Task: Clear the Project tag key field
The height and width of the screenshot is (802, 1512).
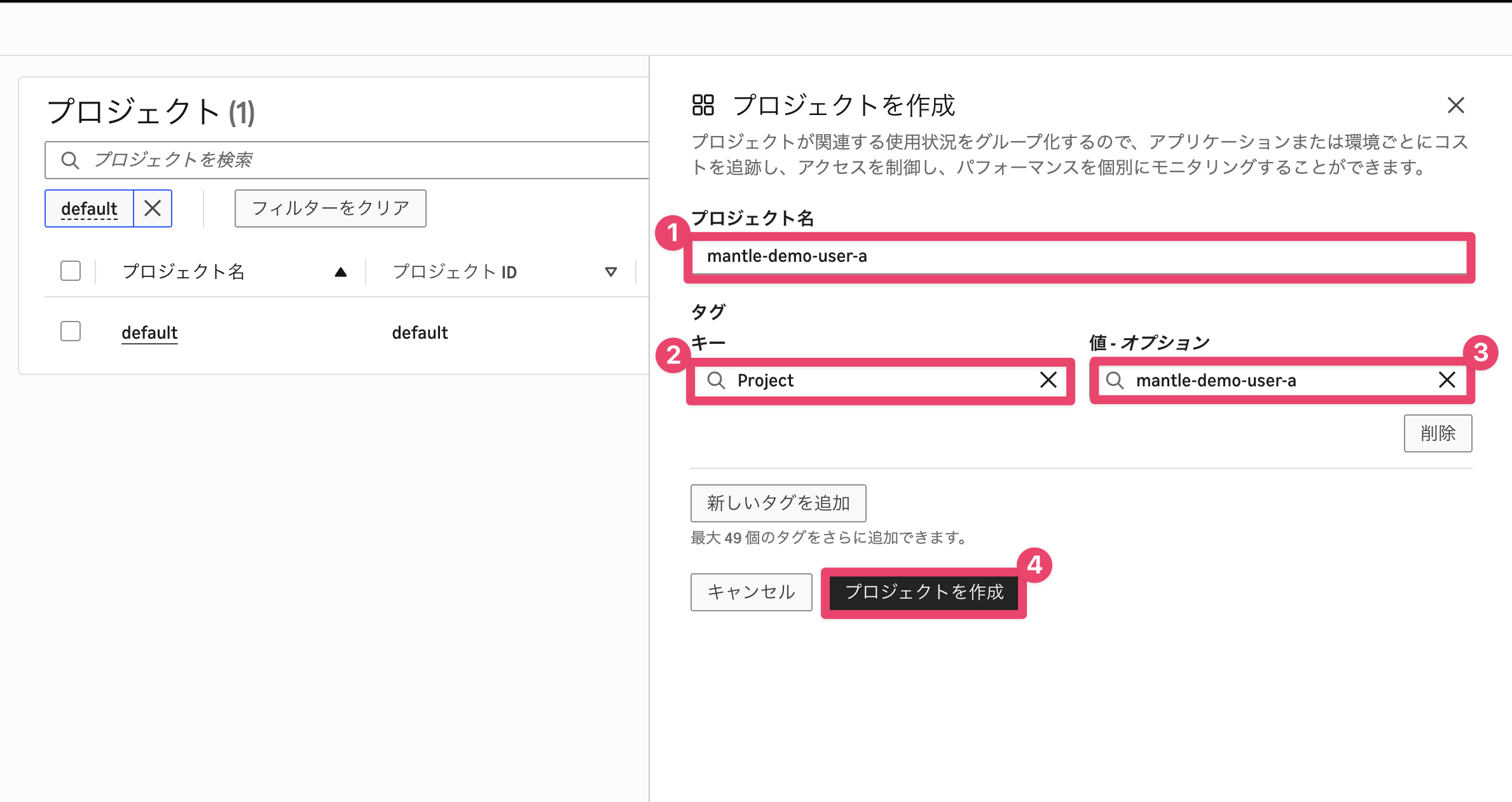Action: (1048, 380)
